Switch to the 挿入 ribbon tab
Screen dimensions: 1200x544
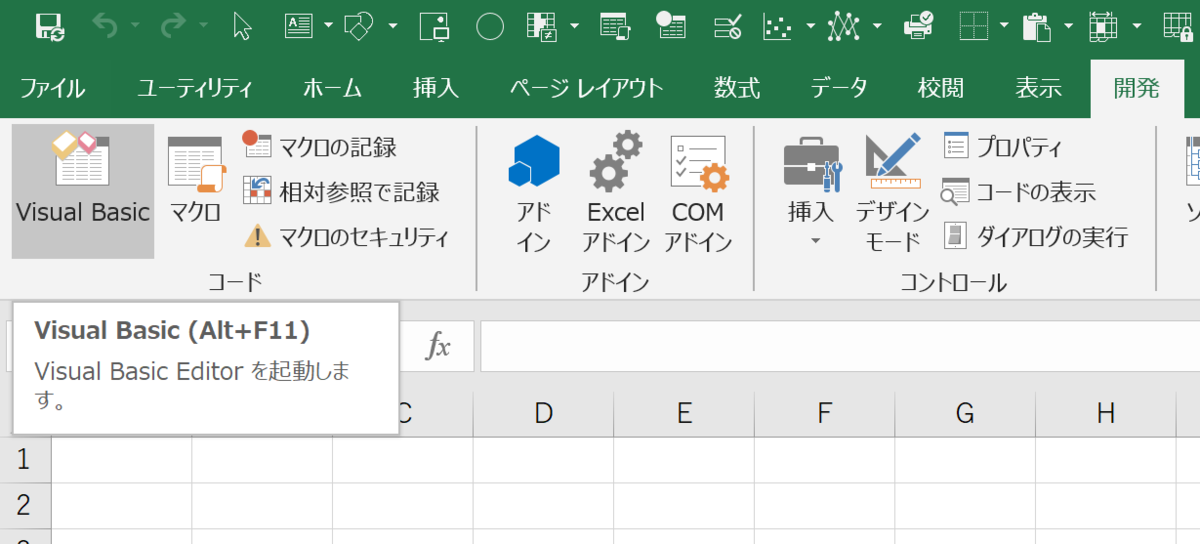click(x=436, y=88)
